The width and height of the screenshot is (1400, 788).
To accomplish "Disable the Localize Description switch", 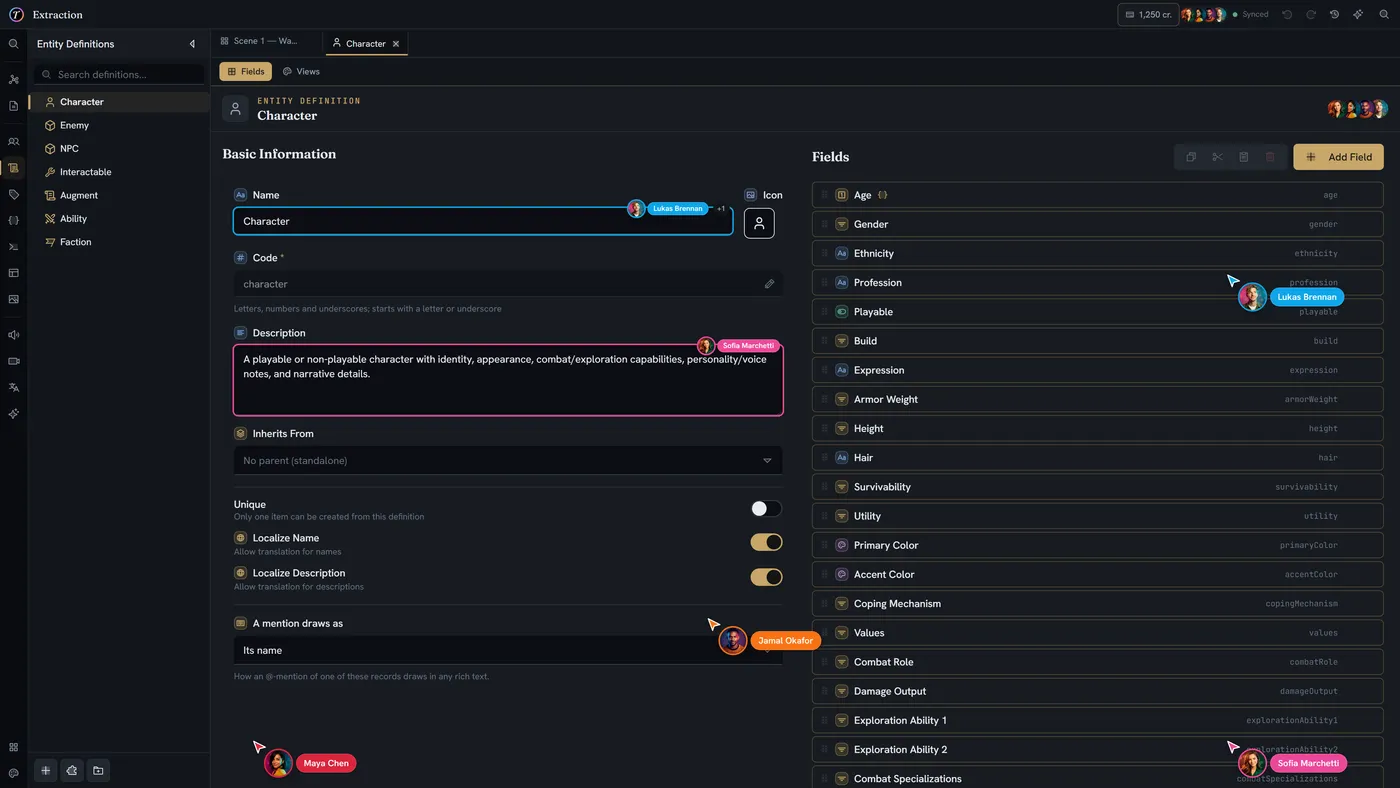I will (x=766, y=577).
